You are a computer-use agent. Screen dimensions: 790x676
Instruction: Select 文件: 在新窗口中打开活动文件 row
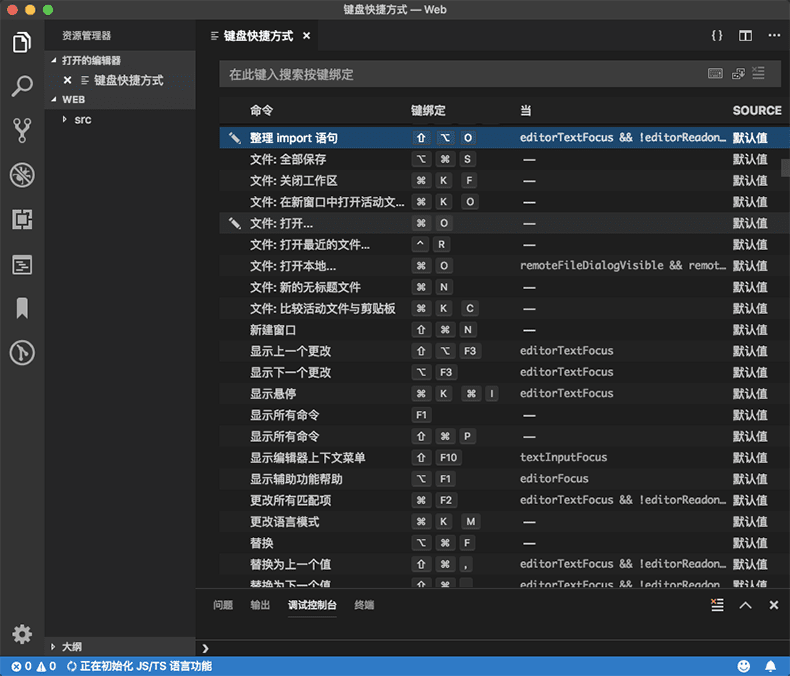[504, 201]
